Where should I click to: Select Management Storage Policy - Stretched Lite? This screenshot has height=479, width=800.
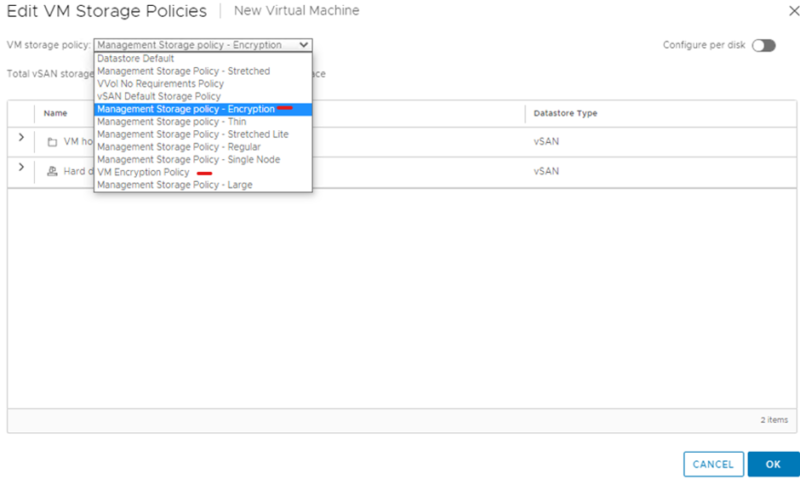[192, 134]
